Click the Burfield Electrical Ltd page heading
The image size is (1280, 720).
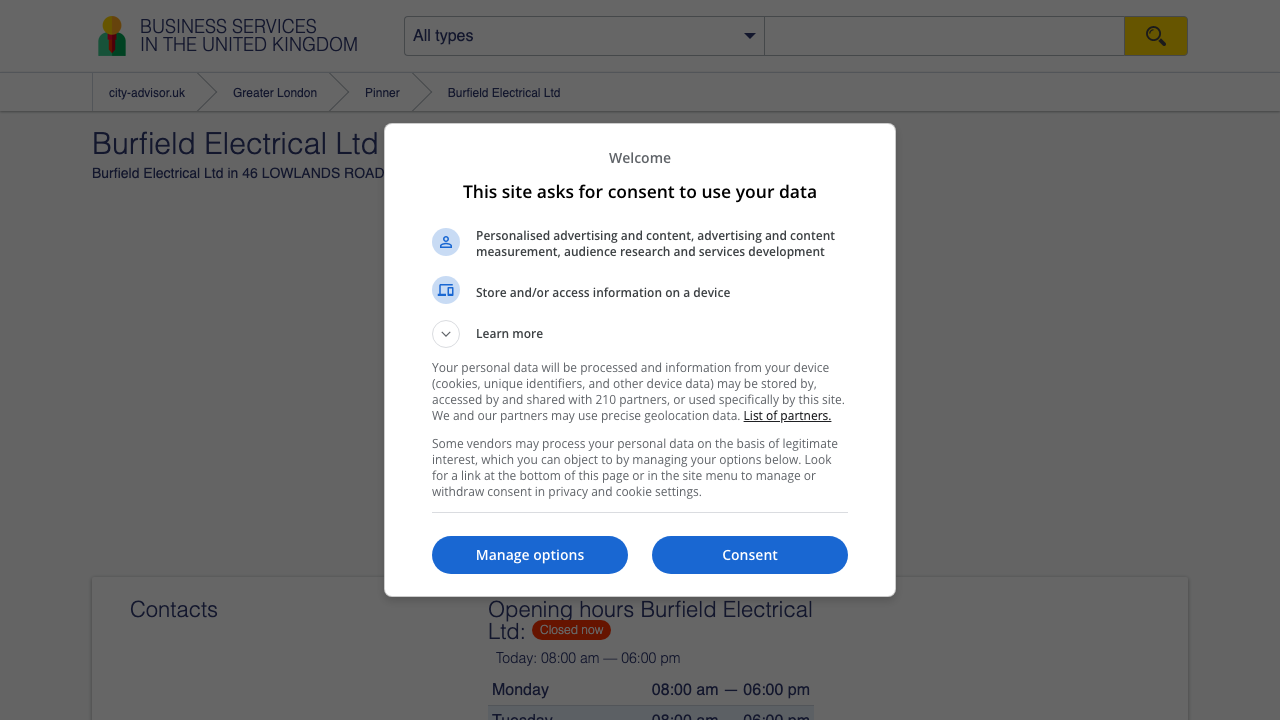[235, 144]
